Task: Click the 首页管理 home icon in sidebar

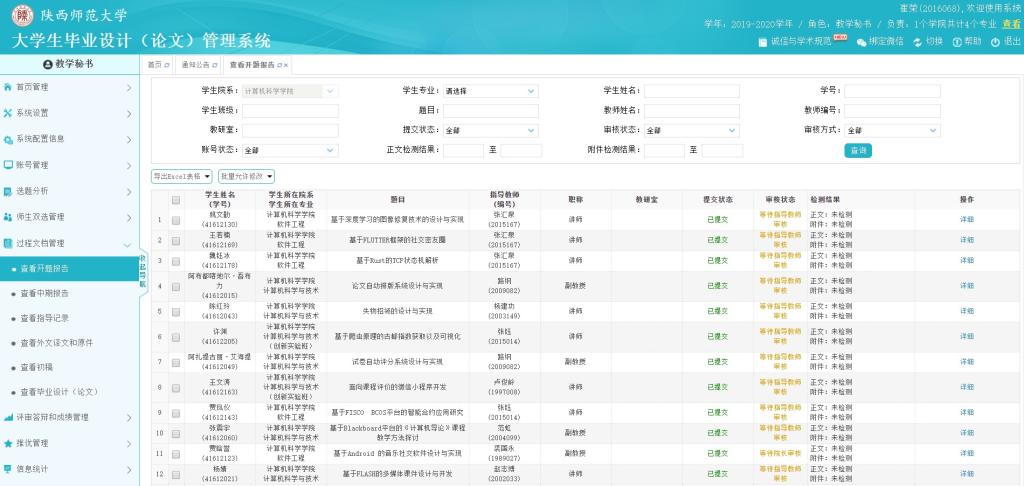Action: 9,87
